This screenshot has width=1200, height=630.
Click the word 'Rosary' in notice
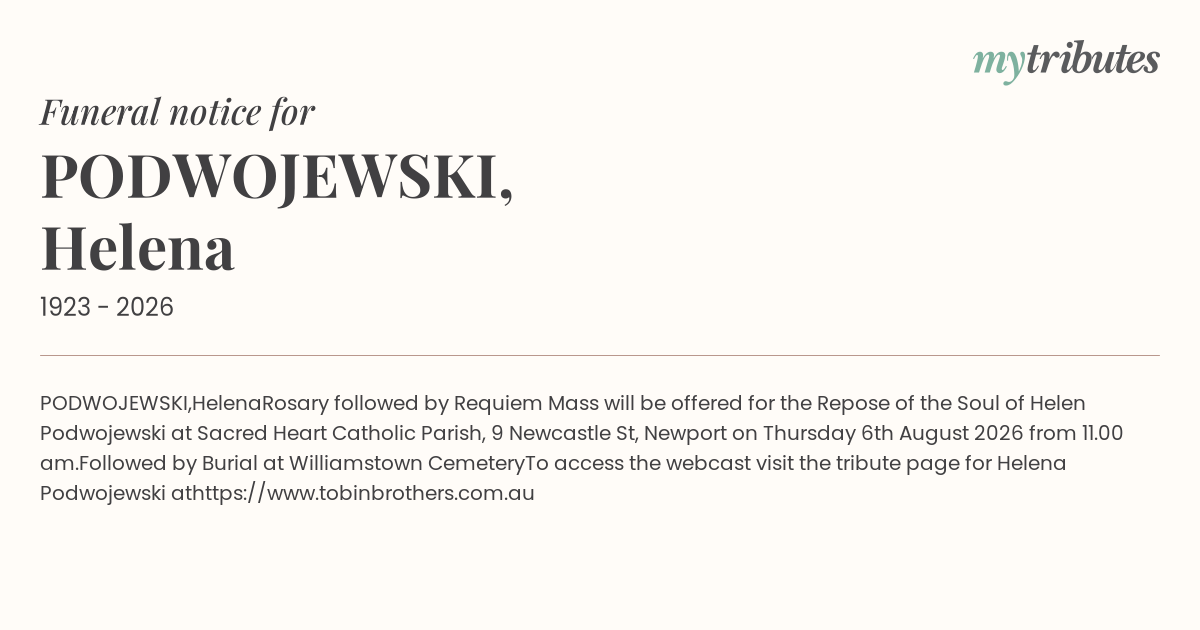pyautogui.click(x=295, y=403)
